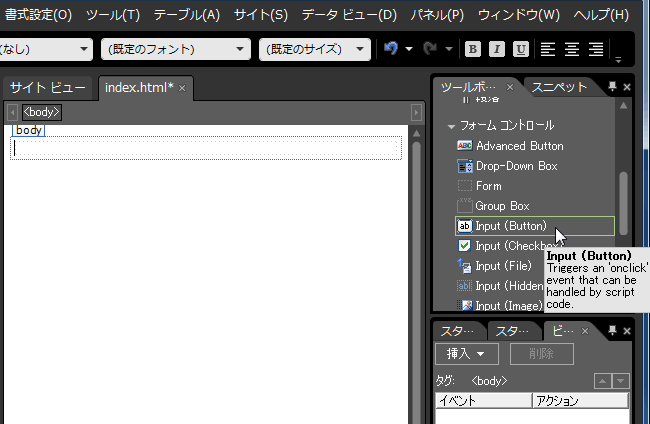The width and height of the screenshot is (650, 424).
Task: Click the body tag label in editor
Action: [29, 130]
